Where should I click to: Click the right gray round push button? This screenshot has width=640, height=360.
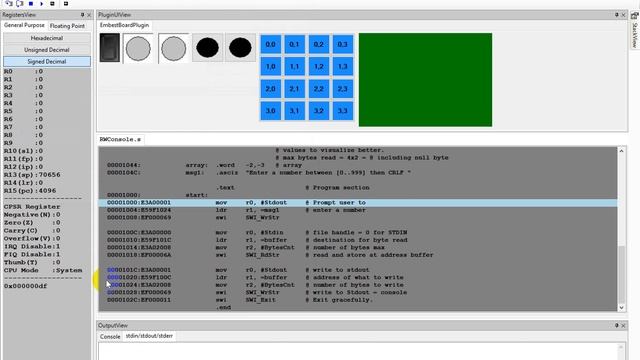tap(173, 48)
